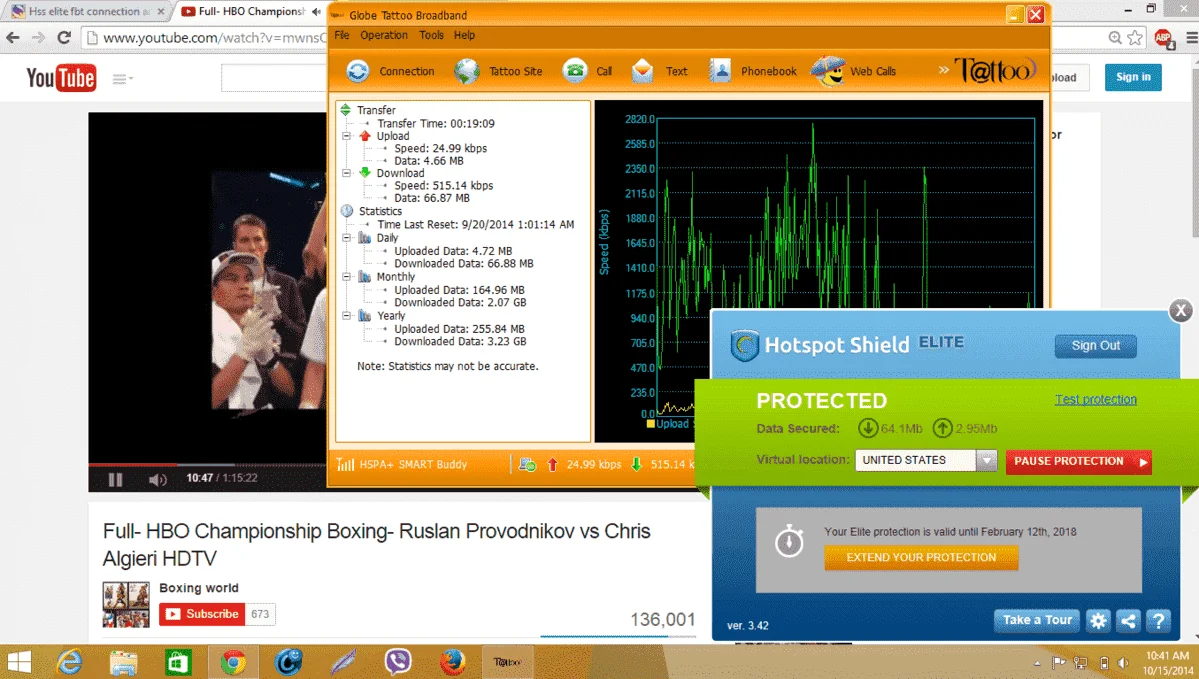
Task: Select 'Downloaded Data: 2.07 GB' row
Action: click(460, 302)
